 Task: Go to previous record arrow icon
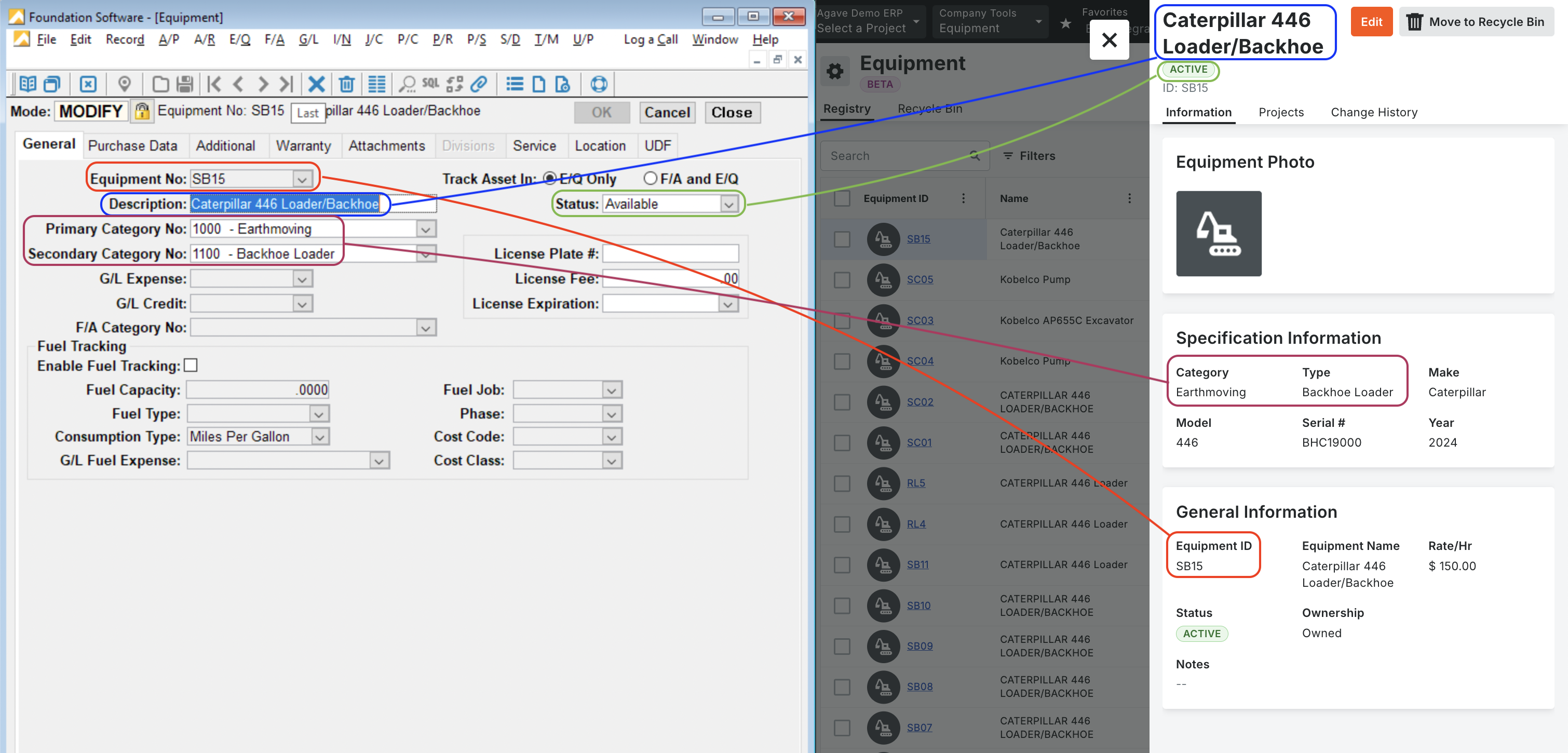pyautogui.click(x=238, y=84)
